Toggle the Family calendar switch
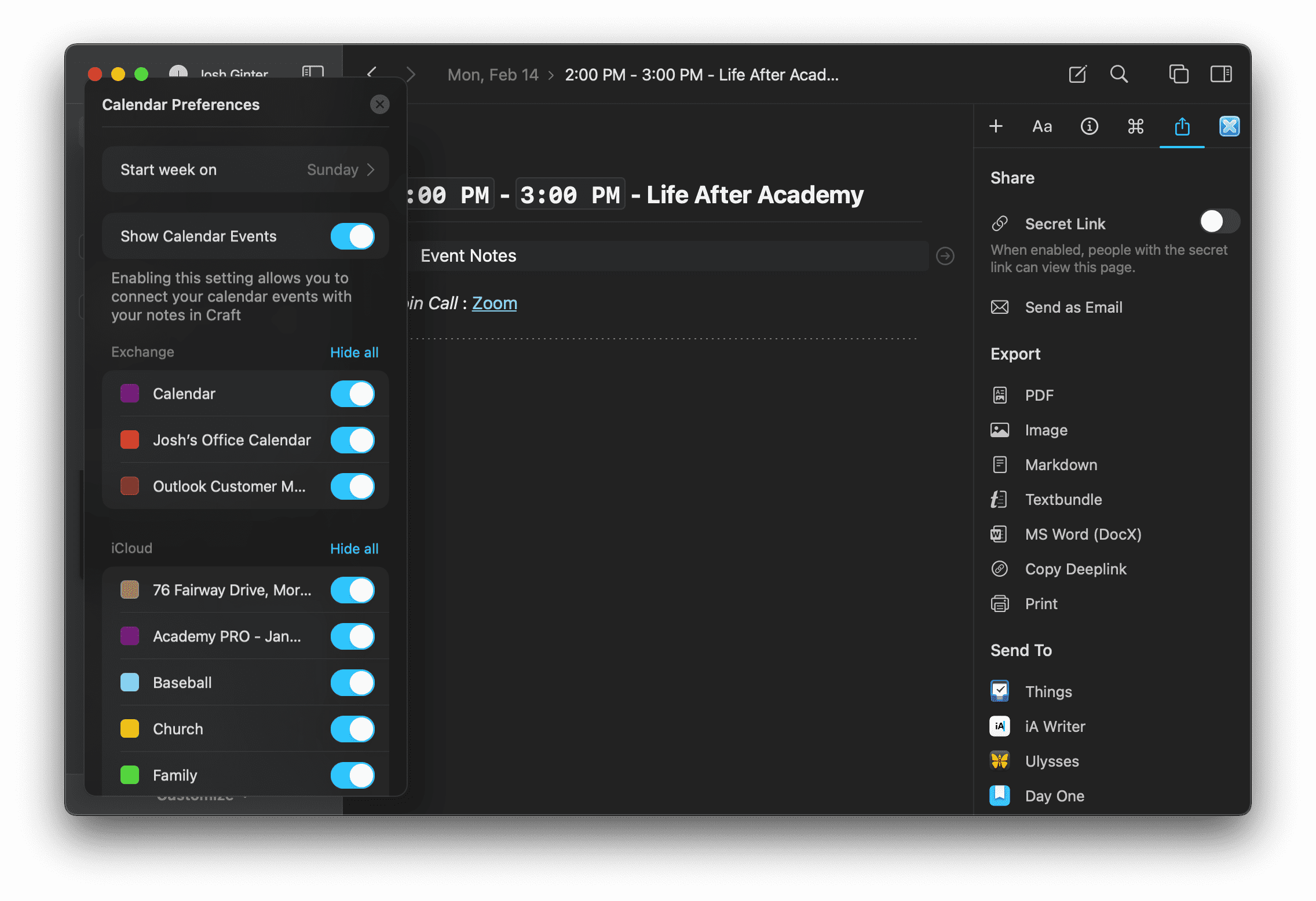1316x901 pixels. click(x=353, y=775)
